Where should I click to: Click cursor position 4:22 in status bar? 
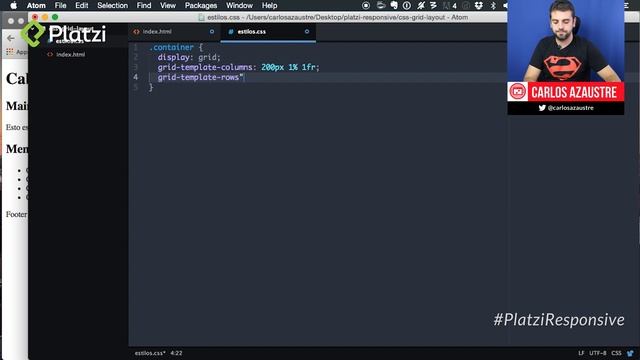(176, 353)
